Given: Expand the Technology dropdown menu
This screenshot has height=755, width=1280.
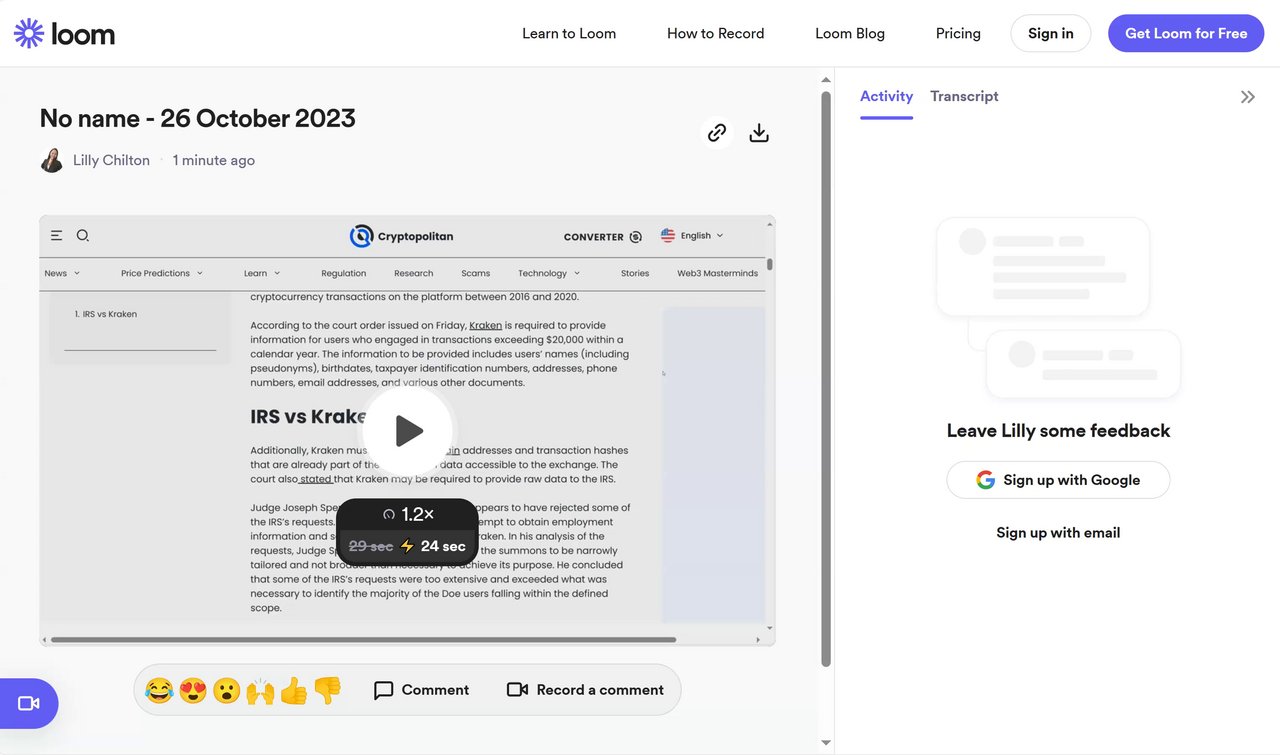Looking at the screenshot, I should (549, 273).
